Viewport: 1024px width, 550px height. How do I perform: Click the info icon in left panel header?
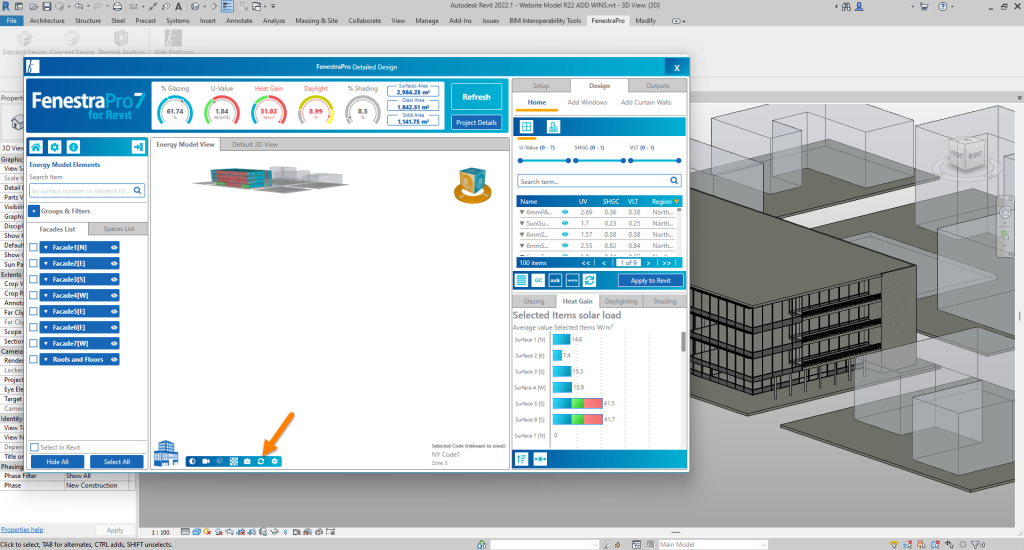point(74,147)
